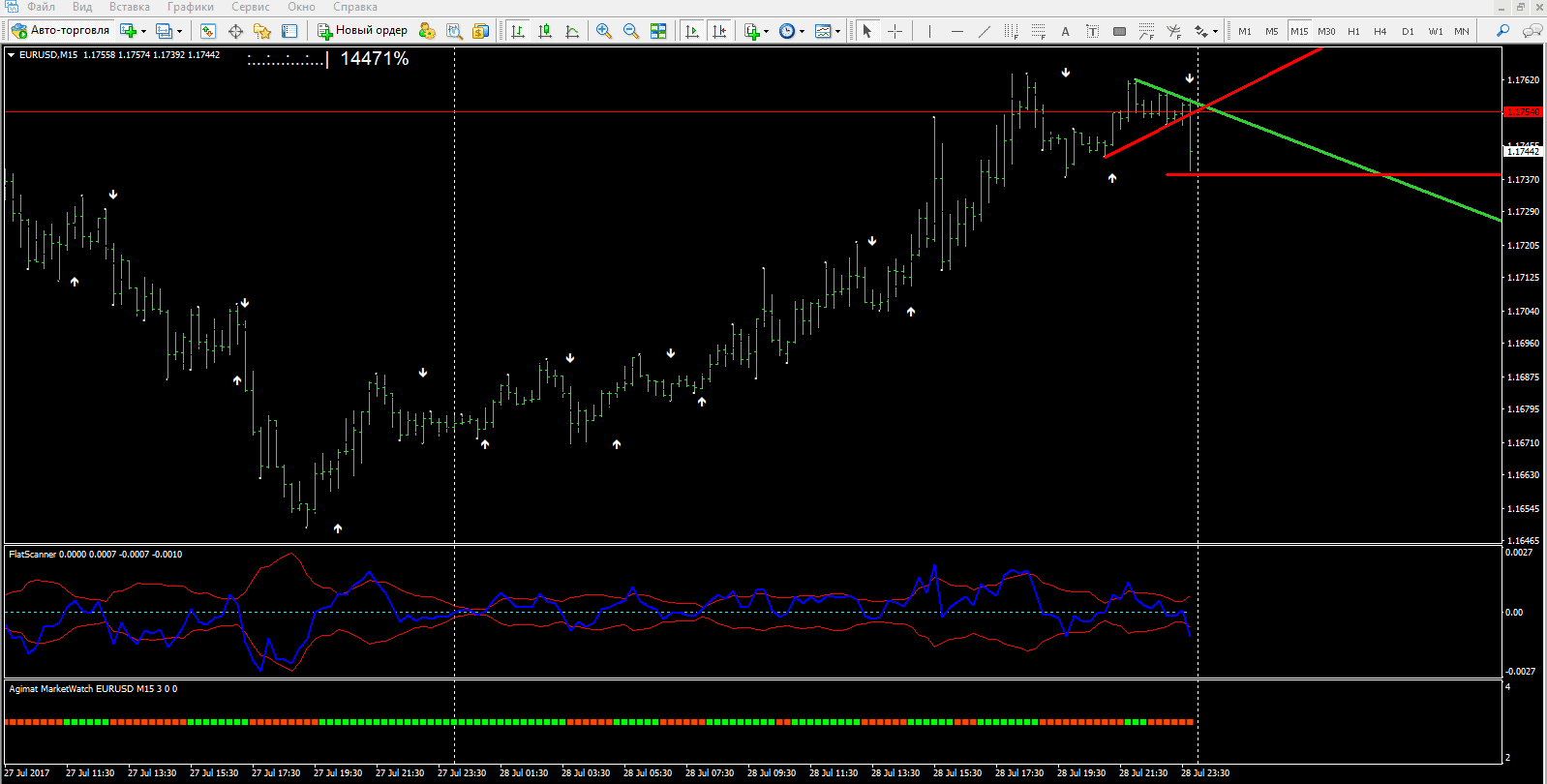
Task: Switch timeframe to H1
Action: pyautogui.click(x=1353, y=31)
